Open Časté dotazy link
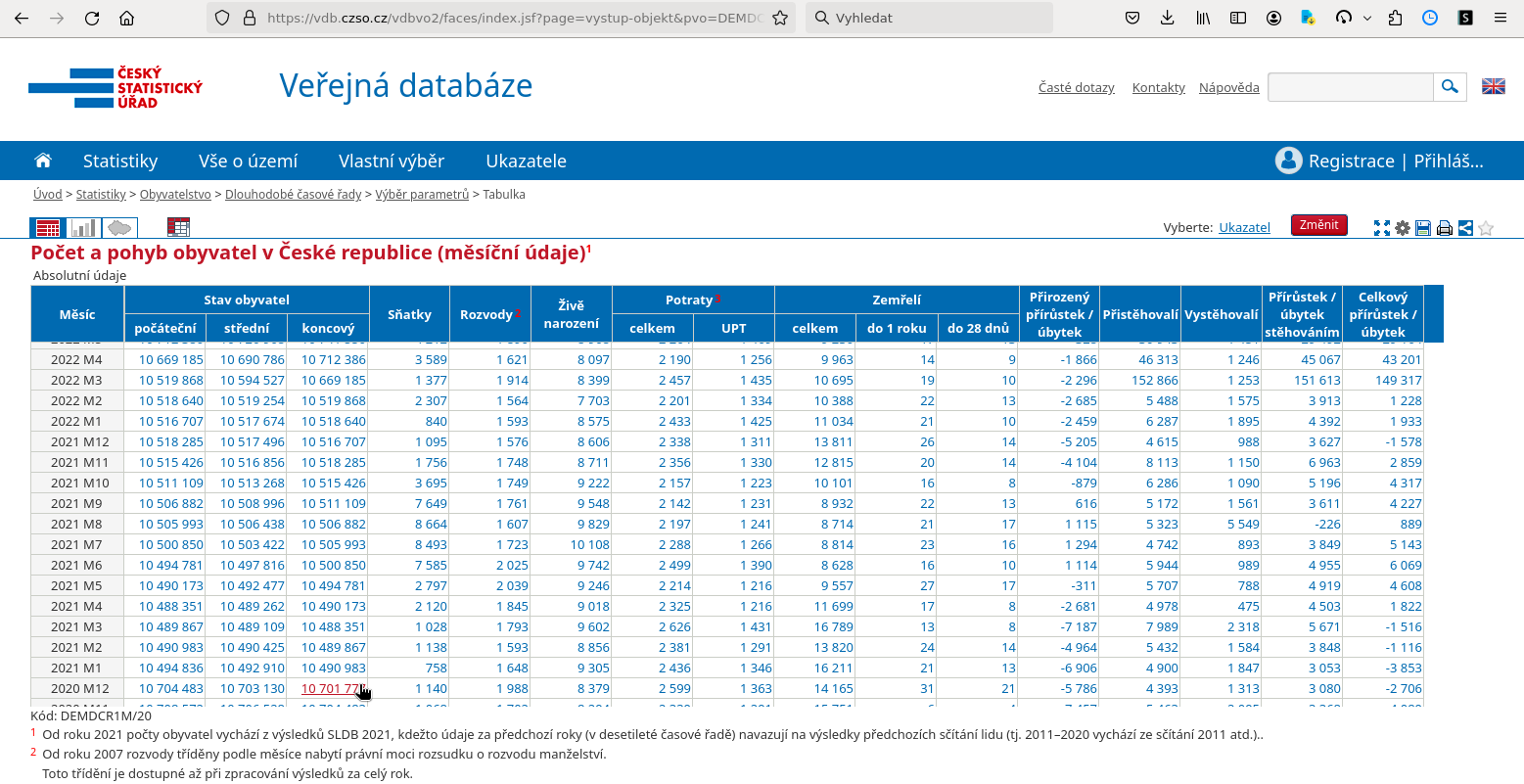The image size is (1524, 784). (1077, 87)
